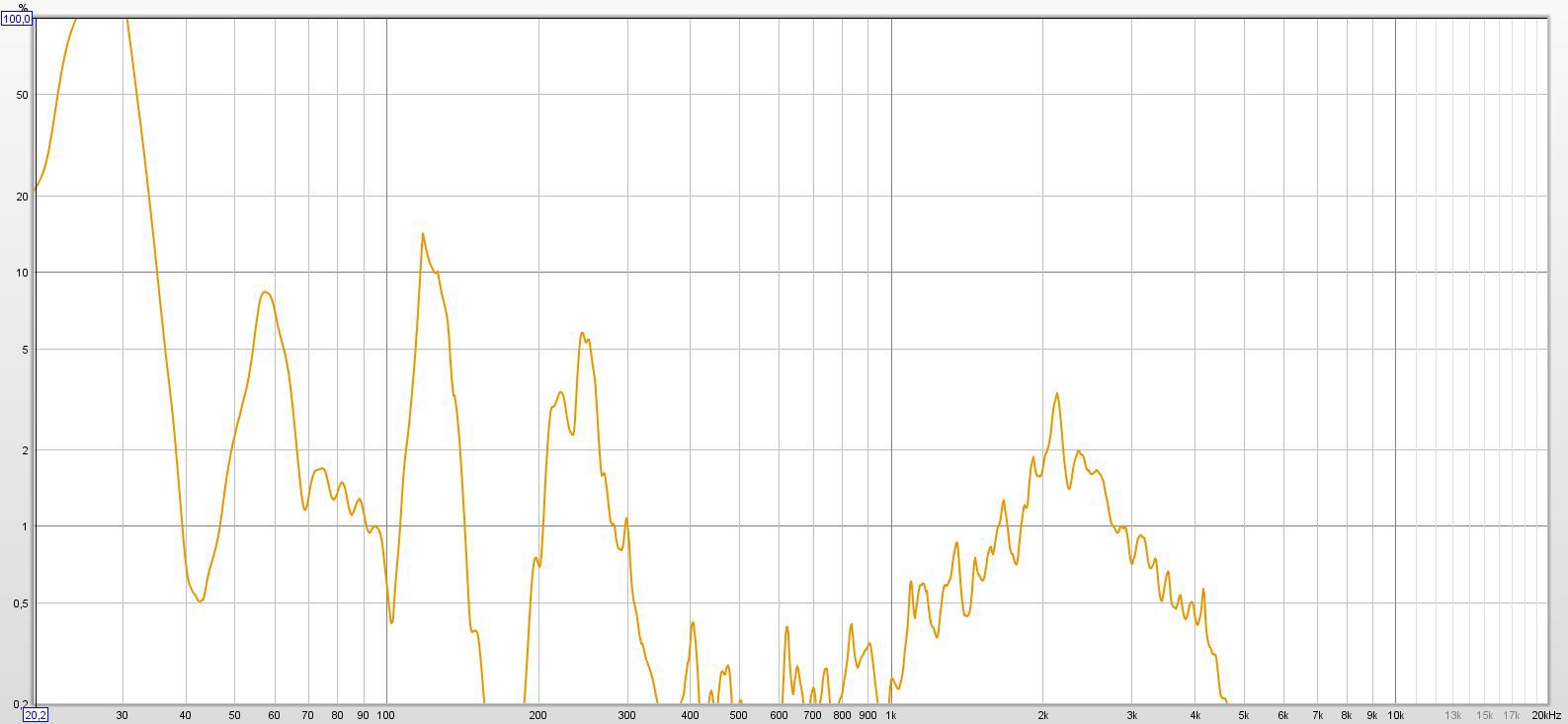Click the 200 Hz frequency axis label

click(537, 715)
